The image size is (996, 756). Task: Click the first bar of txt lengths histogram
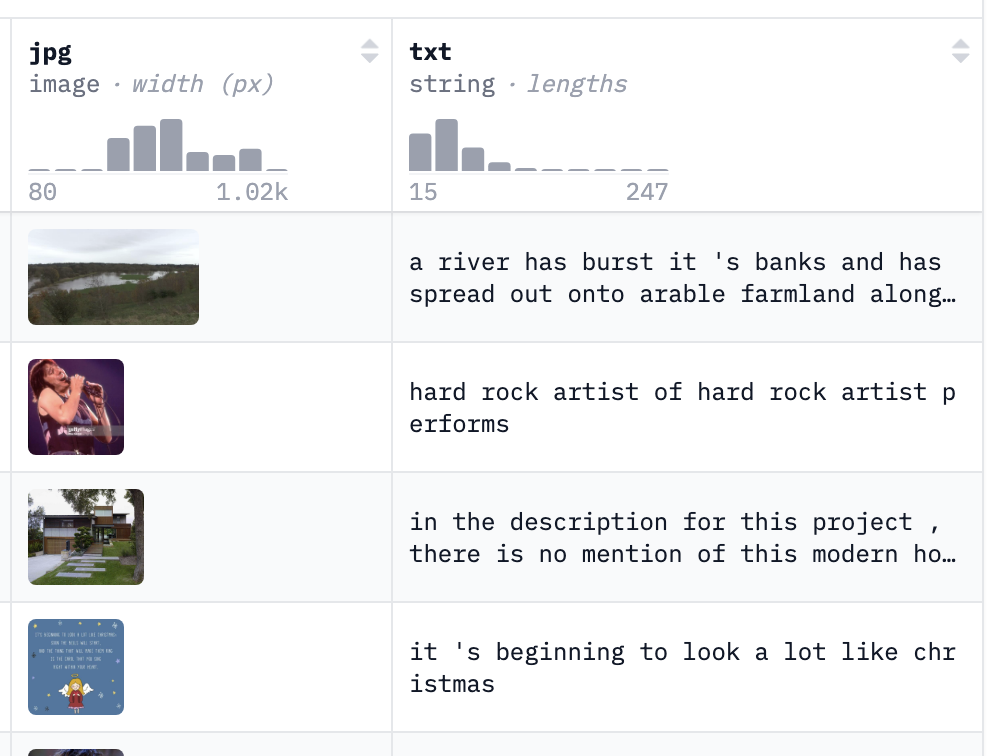[420, 152]
